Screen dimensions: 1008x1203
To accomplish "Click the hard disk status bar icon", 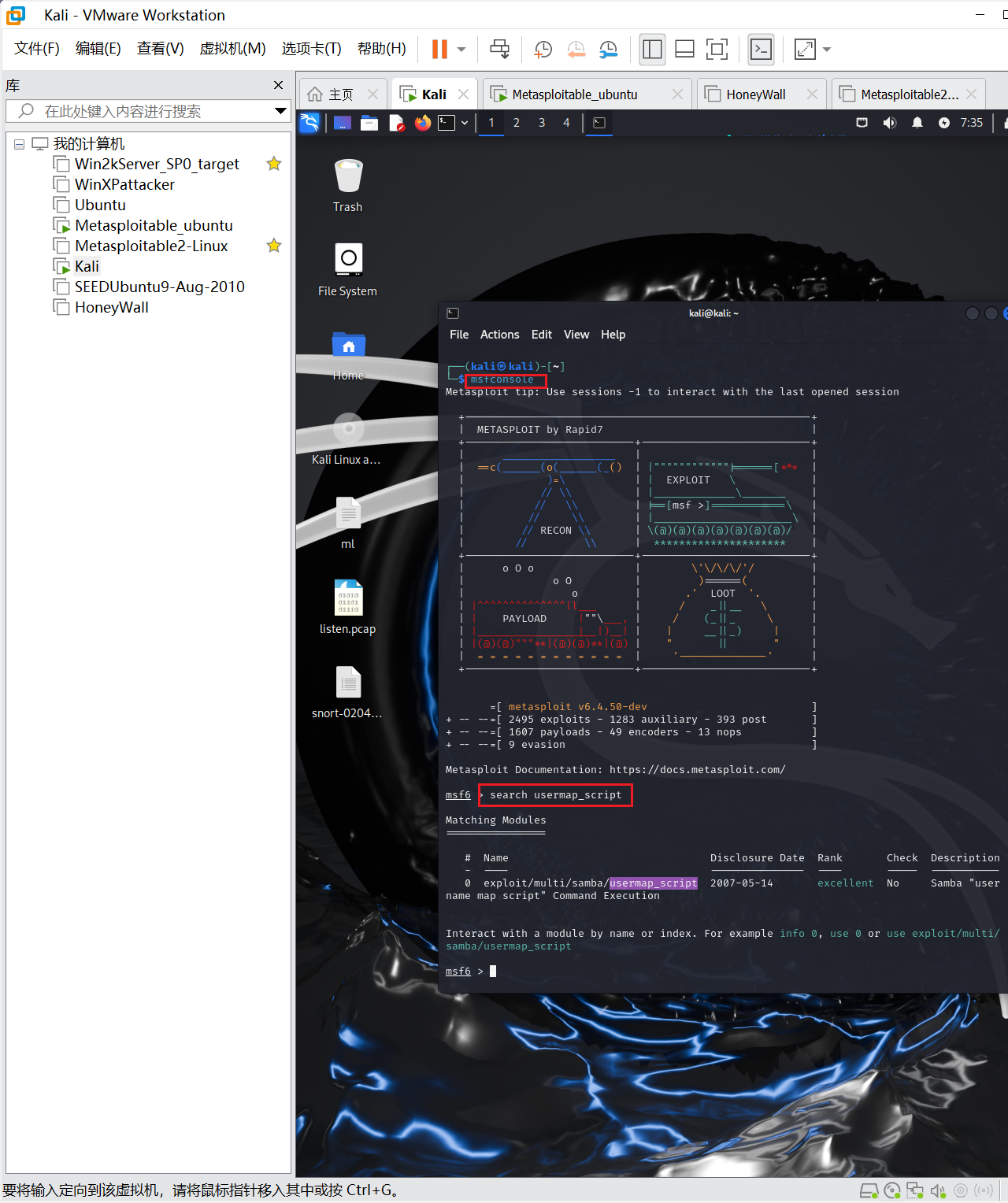I will (x=869, y=1190).
